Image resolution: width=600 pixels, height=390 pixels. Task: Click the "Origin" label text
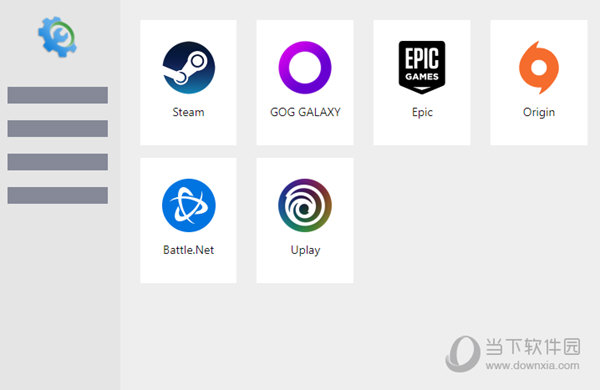point(539,113)
